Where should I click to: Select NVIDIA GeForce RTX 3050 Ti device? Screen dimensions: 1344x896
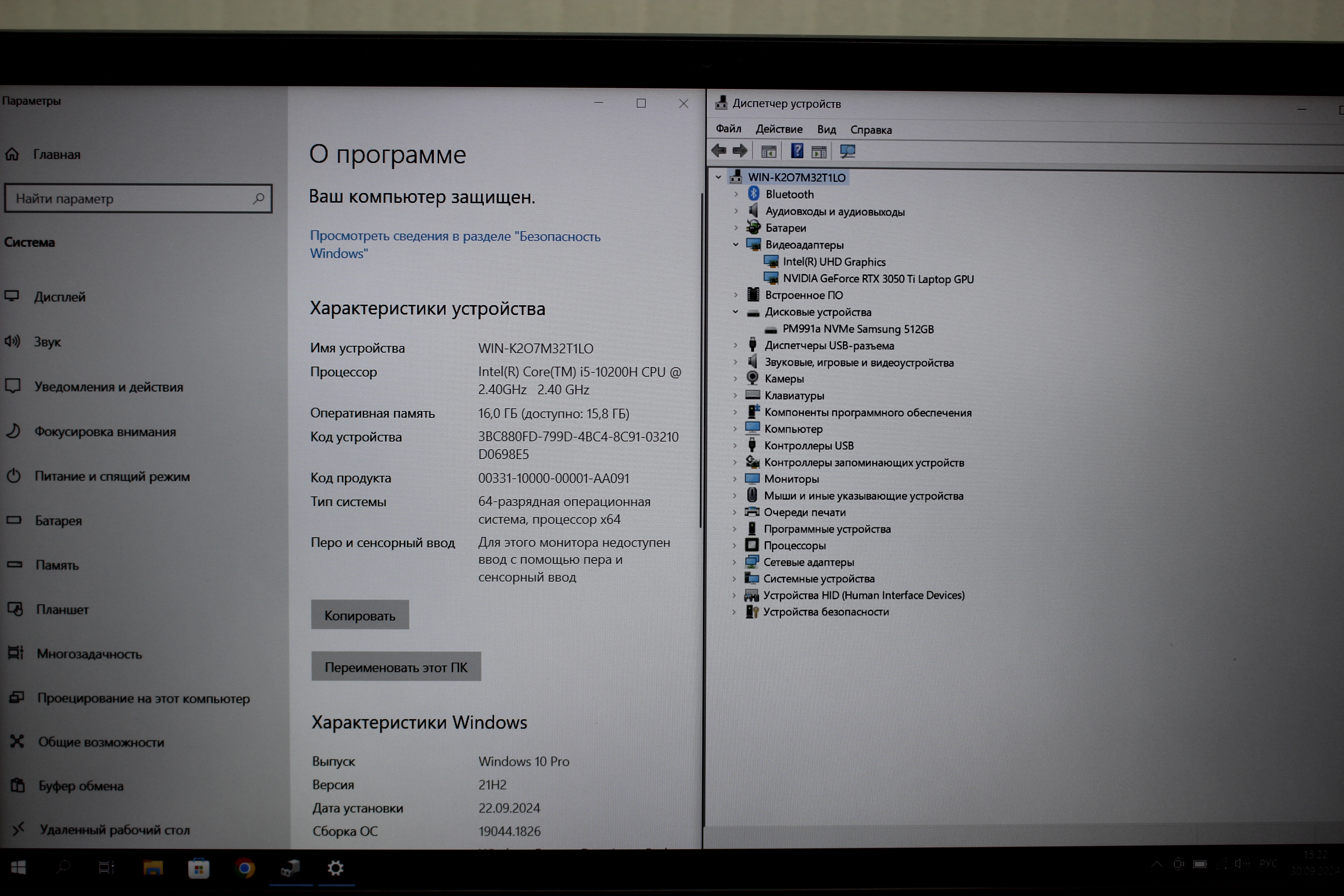878,279
